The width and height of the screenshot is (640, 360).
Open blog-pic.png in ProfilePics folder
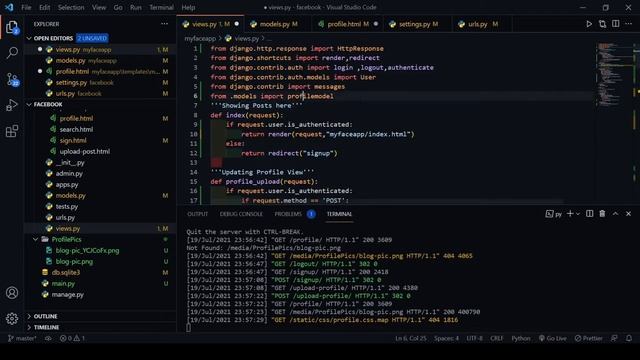(x=74, y=262)
